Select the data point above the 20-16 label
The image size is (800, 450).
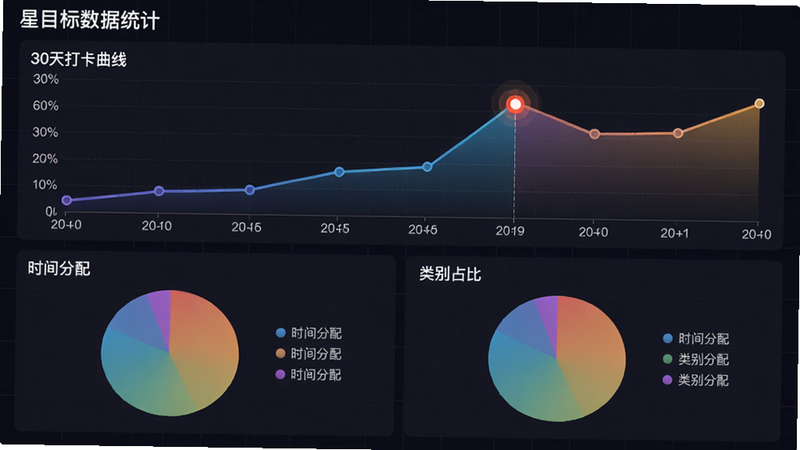[x=249, y=190]
